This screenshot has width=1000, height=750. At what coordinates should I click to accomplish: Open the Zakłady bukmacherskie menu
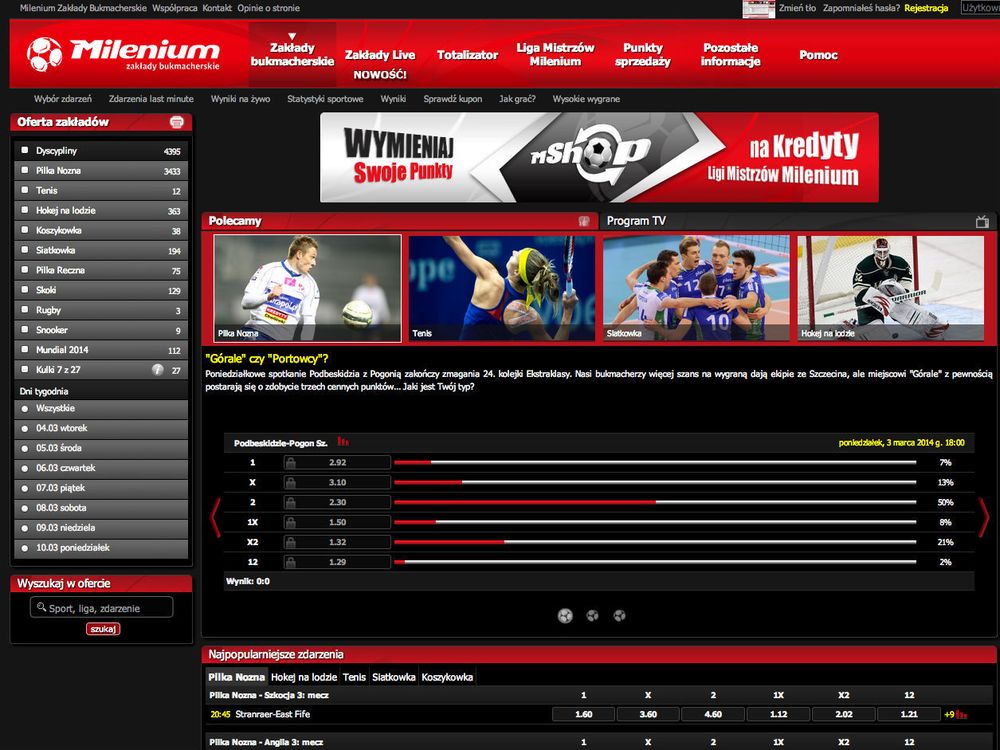point(292,54)
